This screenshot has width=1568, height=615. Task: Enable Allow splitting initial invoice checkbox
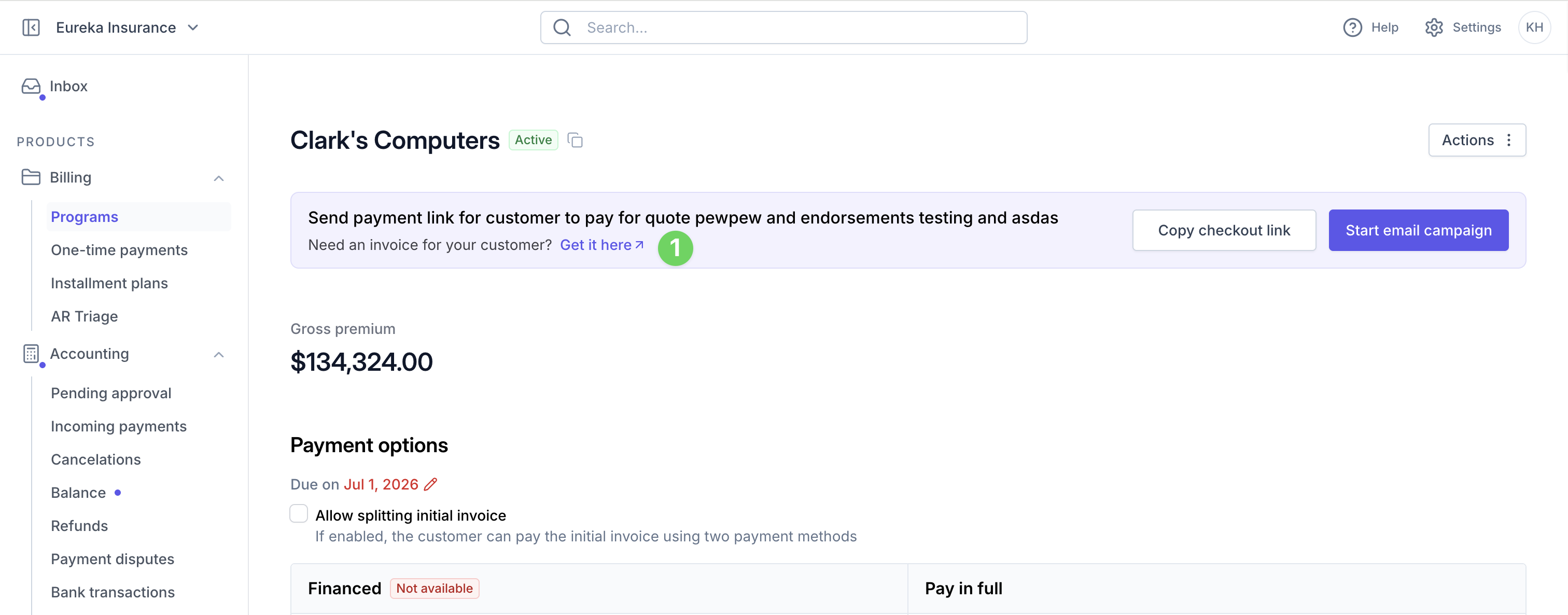point(299,514)
